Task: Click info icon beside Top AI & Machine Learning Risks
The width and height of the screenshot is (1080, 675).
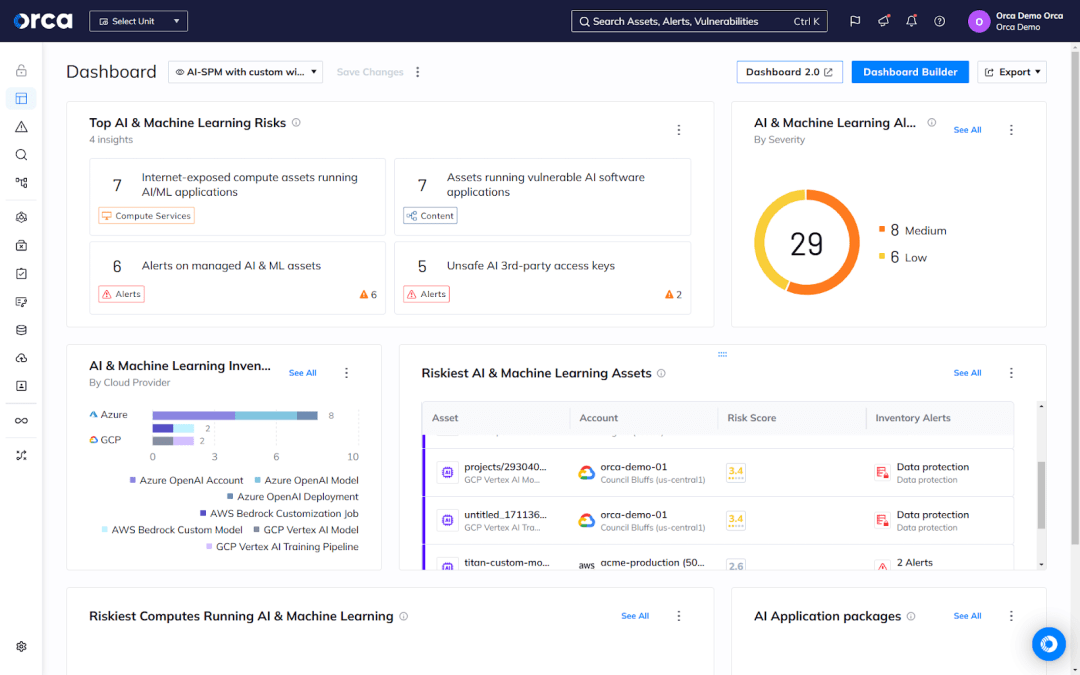Action: click(296, 123)
